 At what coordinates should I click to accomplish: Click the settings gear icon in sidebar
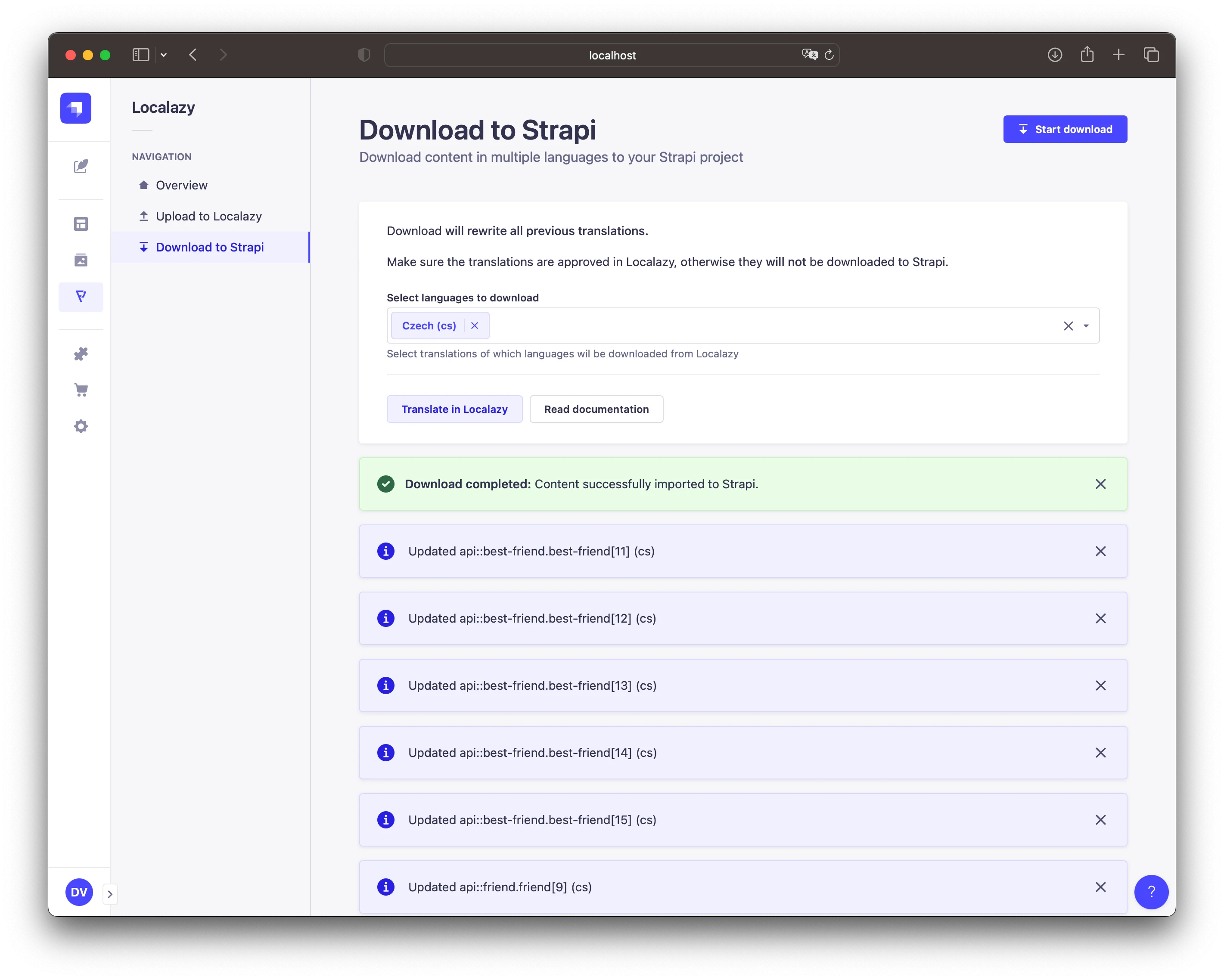coord(81,426)
